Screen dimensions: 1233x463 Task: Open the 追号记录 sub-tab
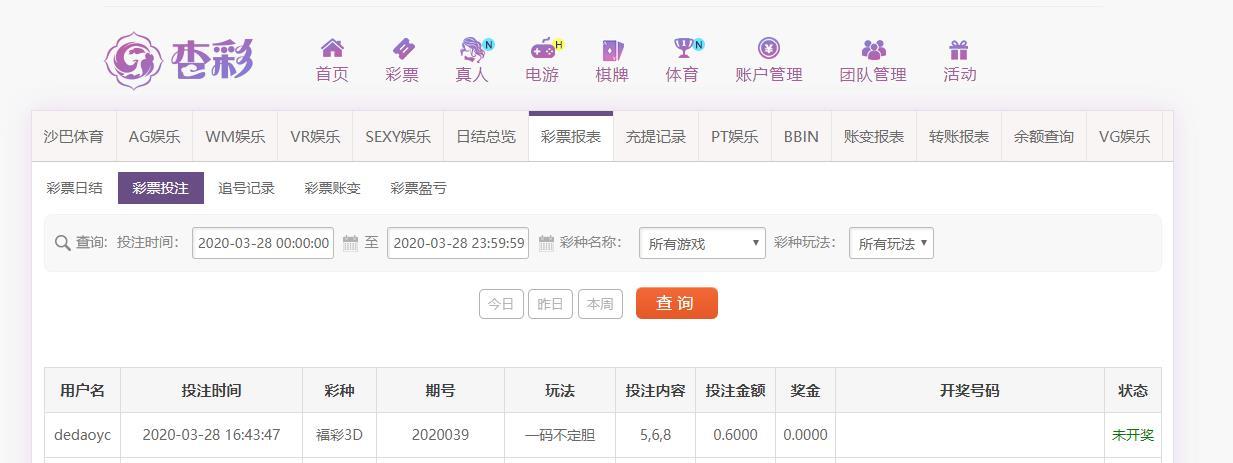(246, 188)
